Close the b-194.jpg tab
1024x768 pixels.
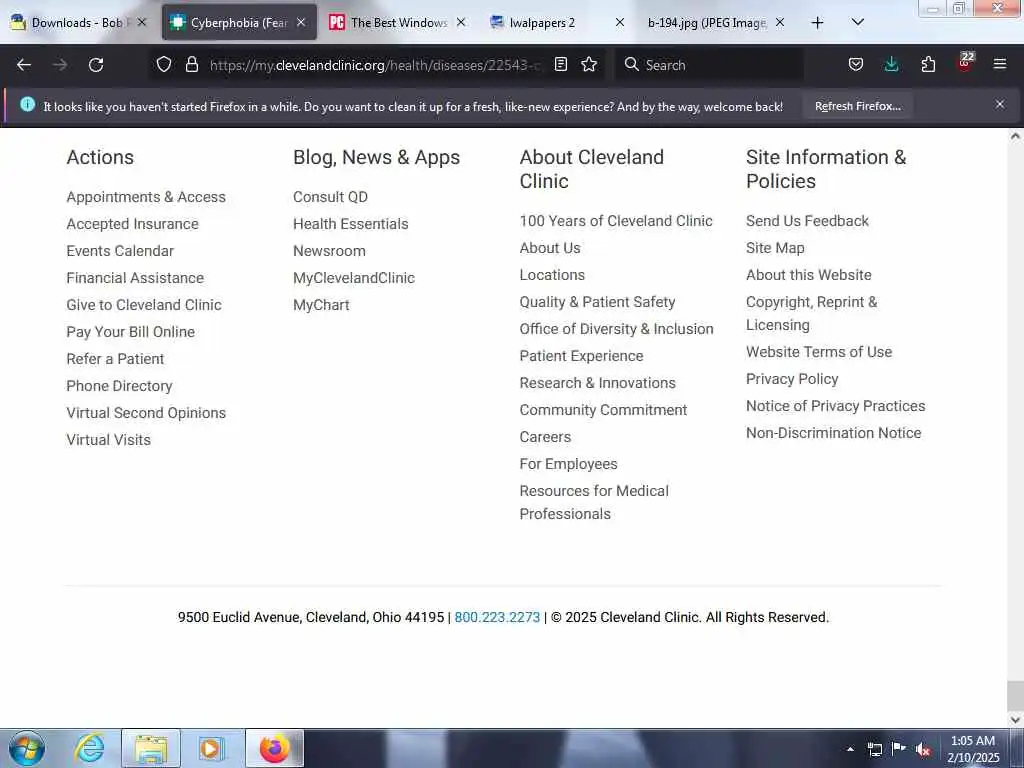point(780,22)
